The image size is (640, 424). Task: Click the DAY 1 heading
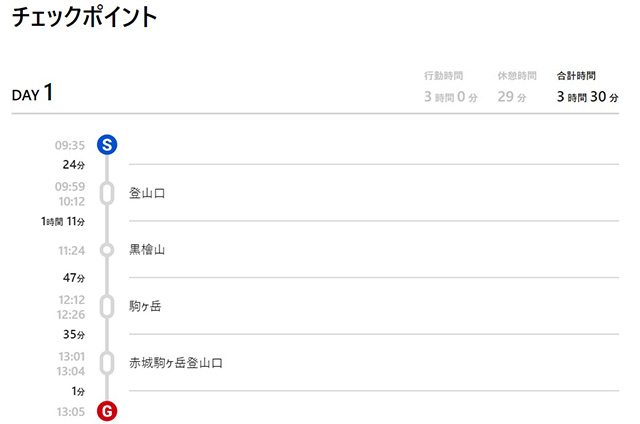pyautogui.click(x=32, y=94)
